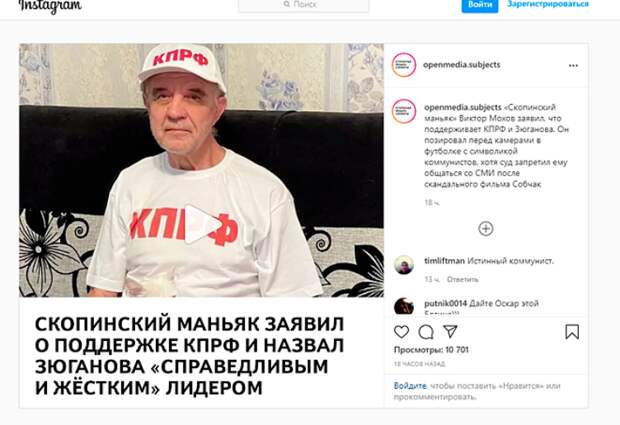
Task: Click the Войти login button
Action: pos(480,5)
